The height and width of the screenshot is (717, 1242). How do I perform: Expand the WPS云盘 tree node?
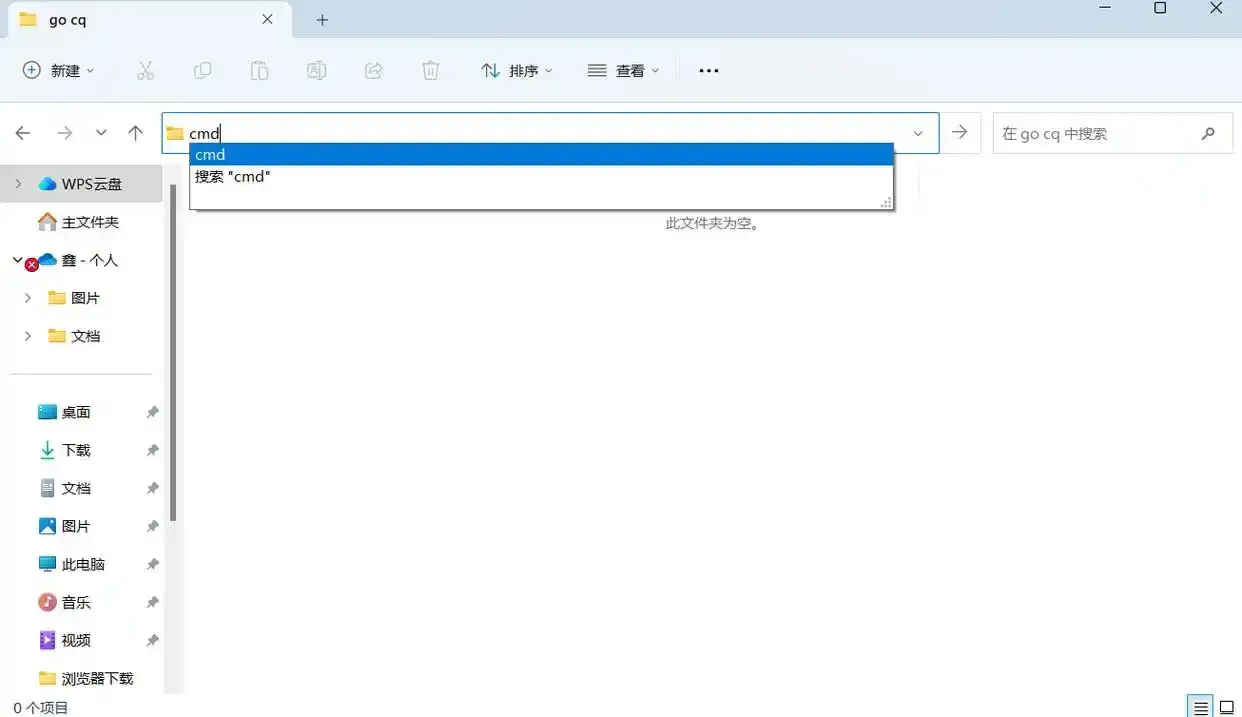18,184
